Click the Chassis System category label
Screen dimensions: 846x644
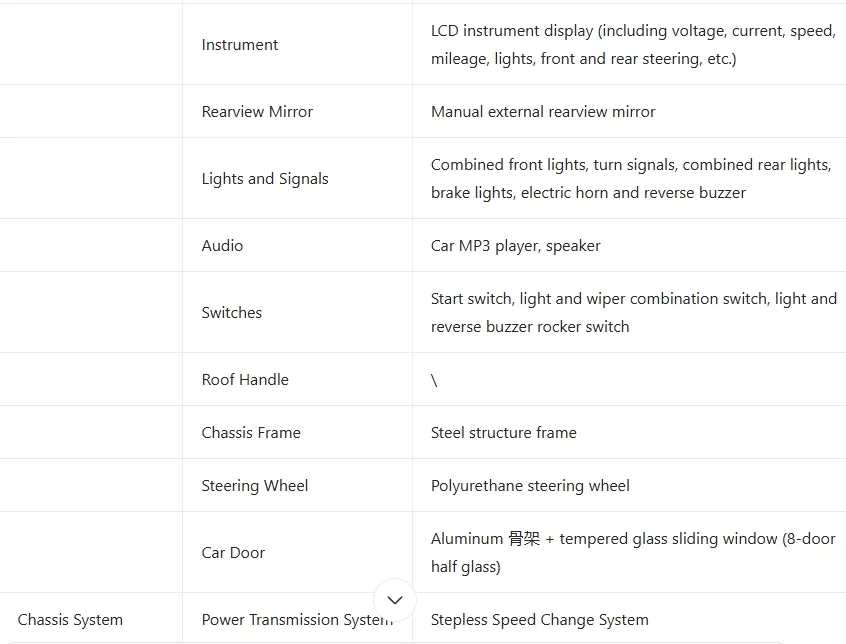(70, 619)
